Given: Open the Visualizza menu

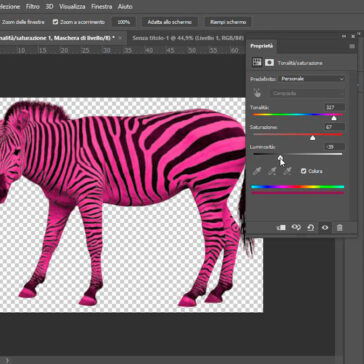Looking at the screenshot, I should 72,6.
